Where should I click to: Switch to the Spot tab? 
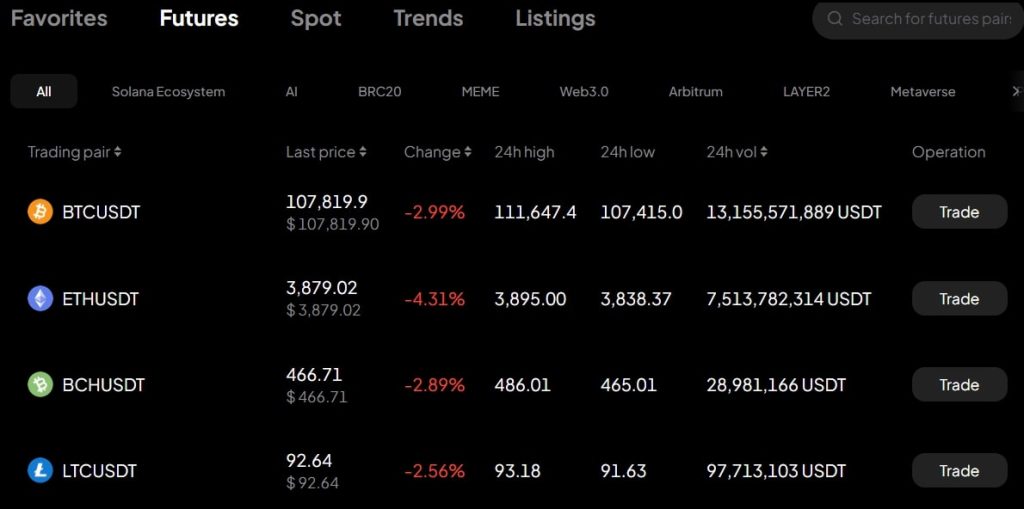tap(316, 18)
